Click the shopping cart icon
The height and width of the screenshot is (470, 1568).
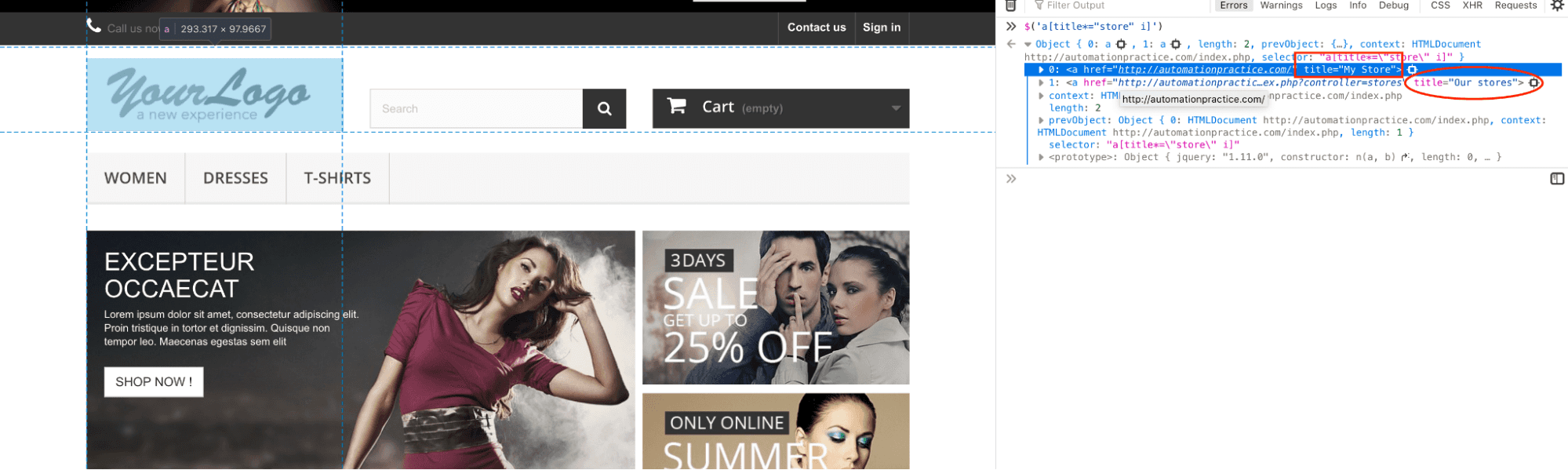coord(676,105)
